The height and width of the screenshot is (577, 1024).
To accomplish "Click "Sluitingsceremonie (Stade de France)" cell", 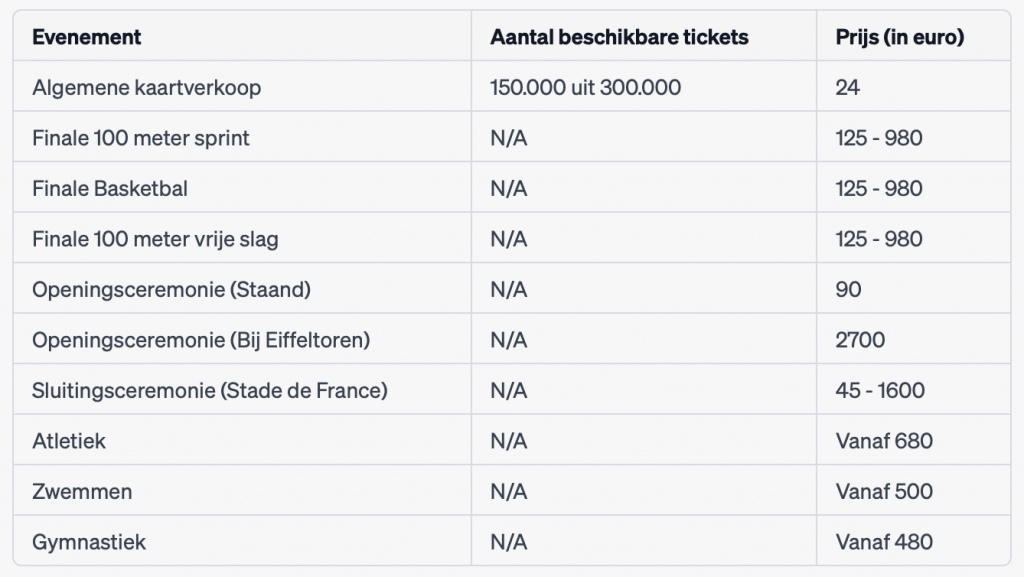I will pyautogui.click(x=210, y=391).
